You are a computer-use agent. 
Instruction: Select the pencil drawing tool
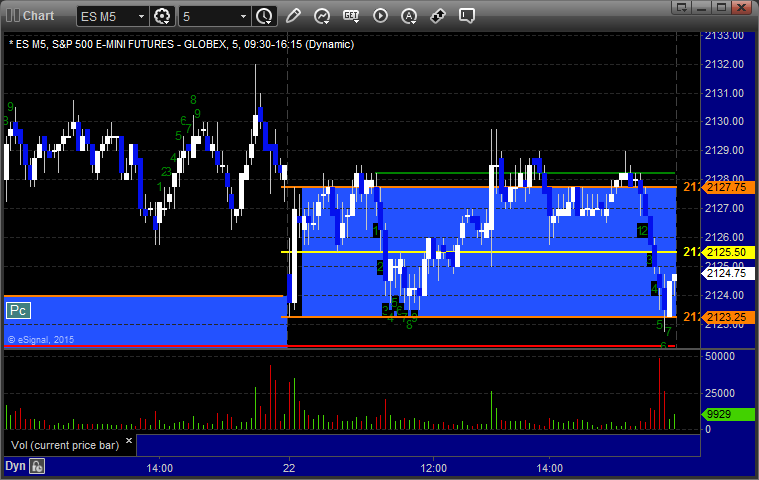pyautogui.click(x=293, y=16)
